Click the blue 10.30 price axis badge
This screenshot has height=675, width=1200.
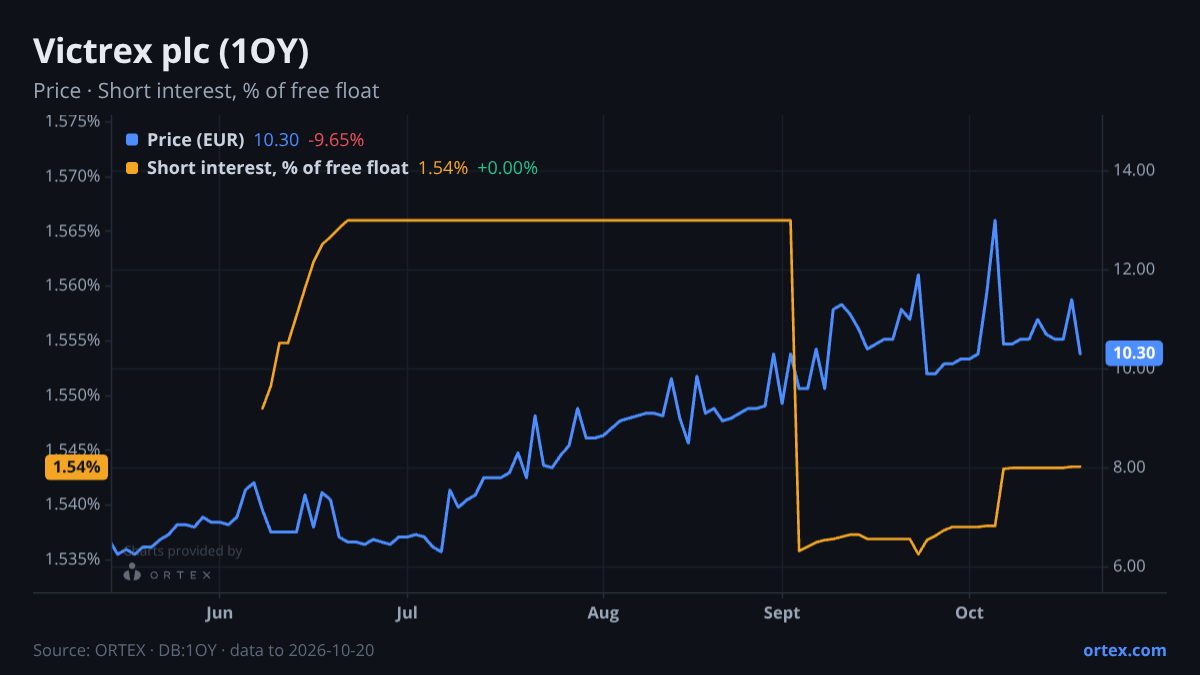click(1134, 353)
